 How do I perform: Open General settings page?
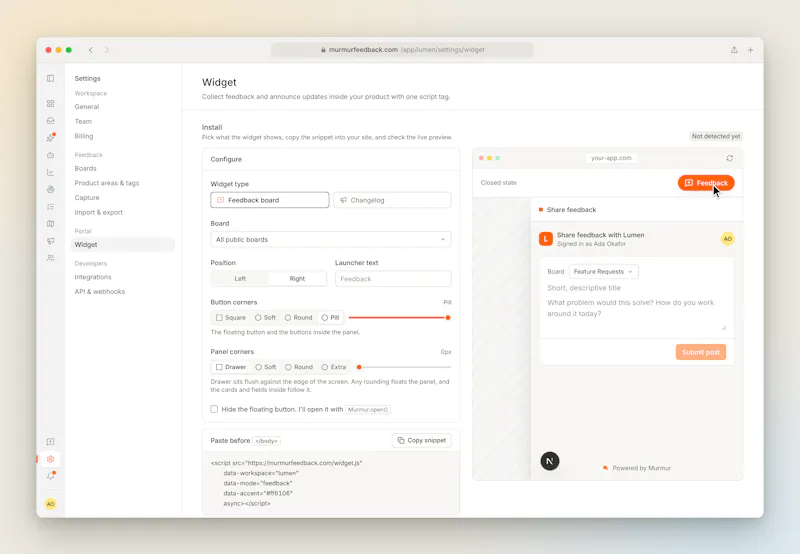tap(87, 107)
